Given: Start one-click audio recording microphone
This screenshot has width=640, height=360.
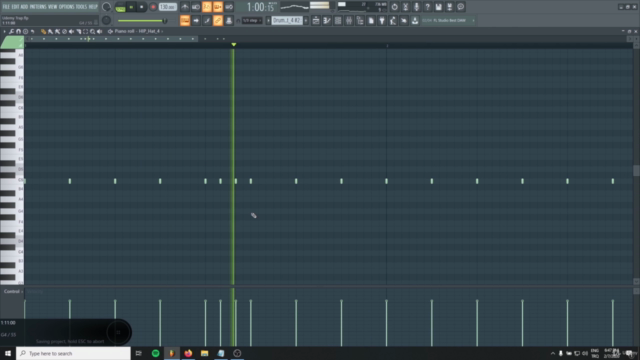Looking at the screenshot, I should point(416,7).
